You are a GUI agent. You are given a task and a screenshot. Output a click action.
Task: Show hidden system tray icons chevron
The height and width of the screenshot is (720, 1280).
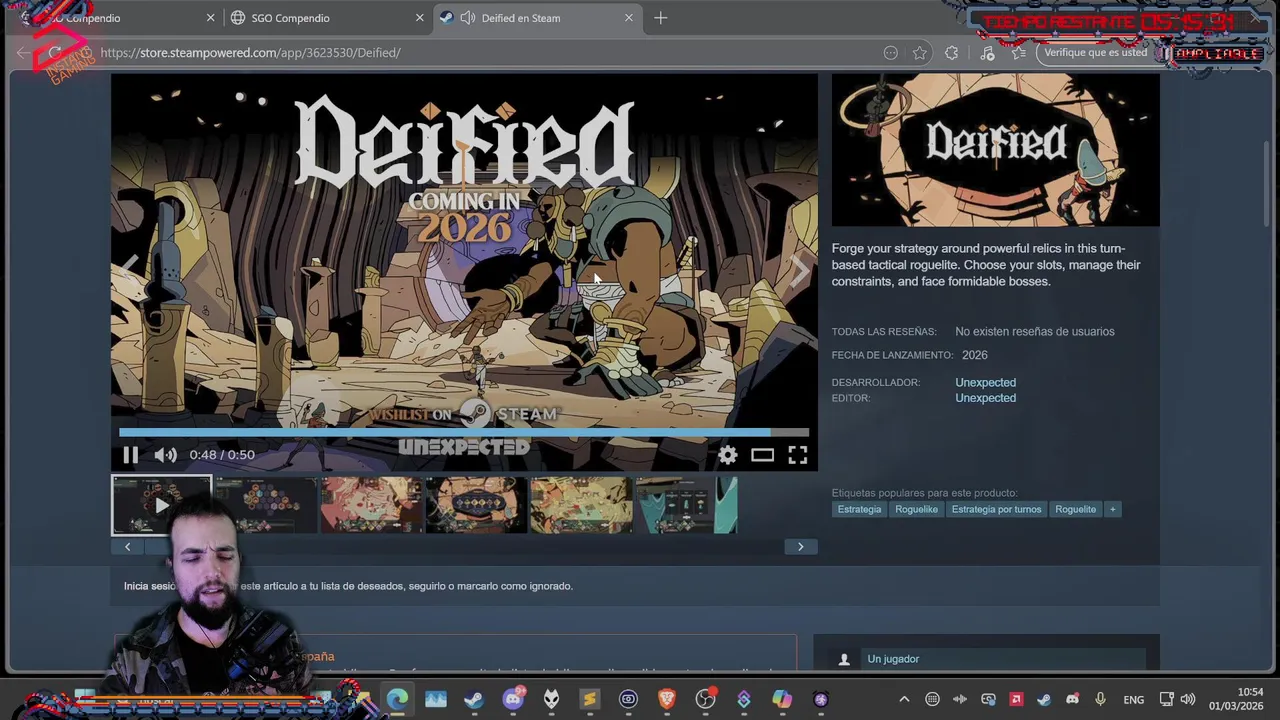tap(904, 700)
